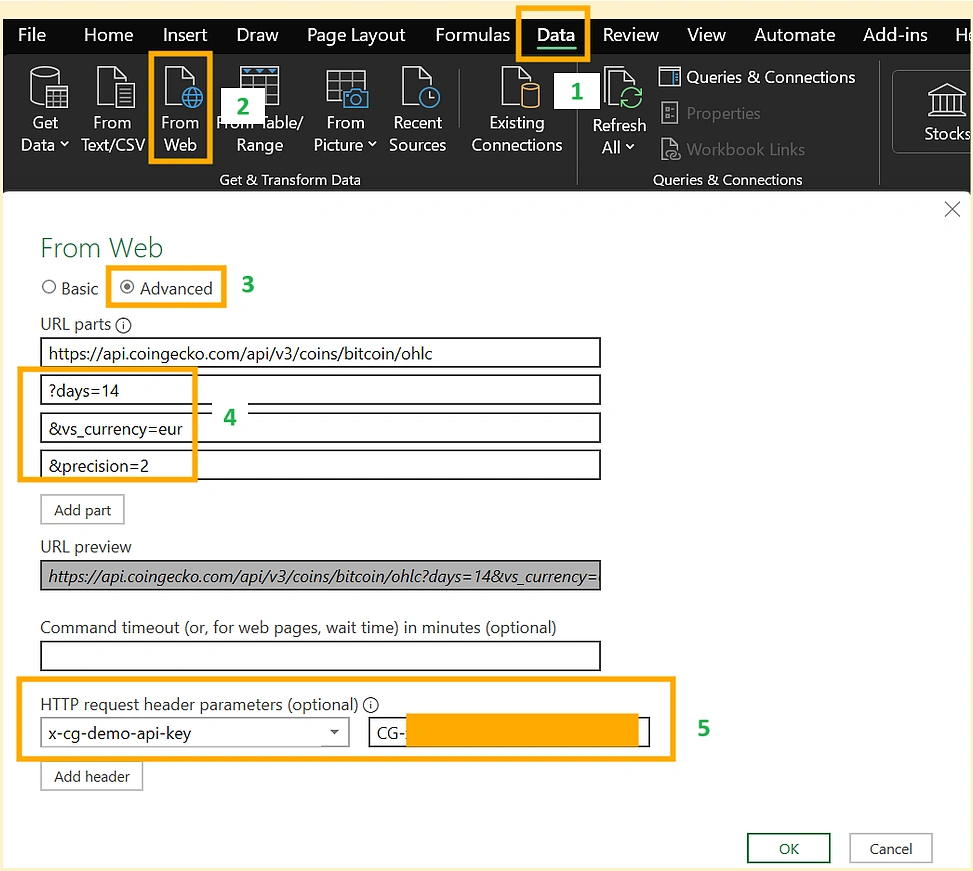
Task: Click the Stocks data type icon
Action: click(x=946, y=101)
